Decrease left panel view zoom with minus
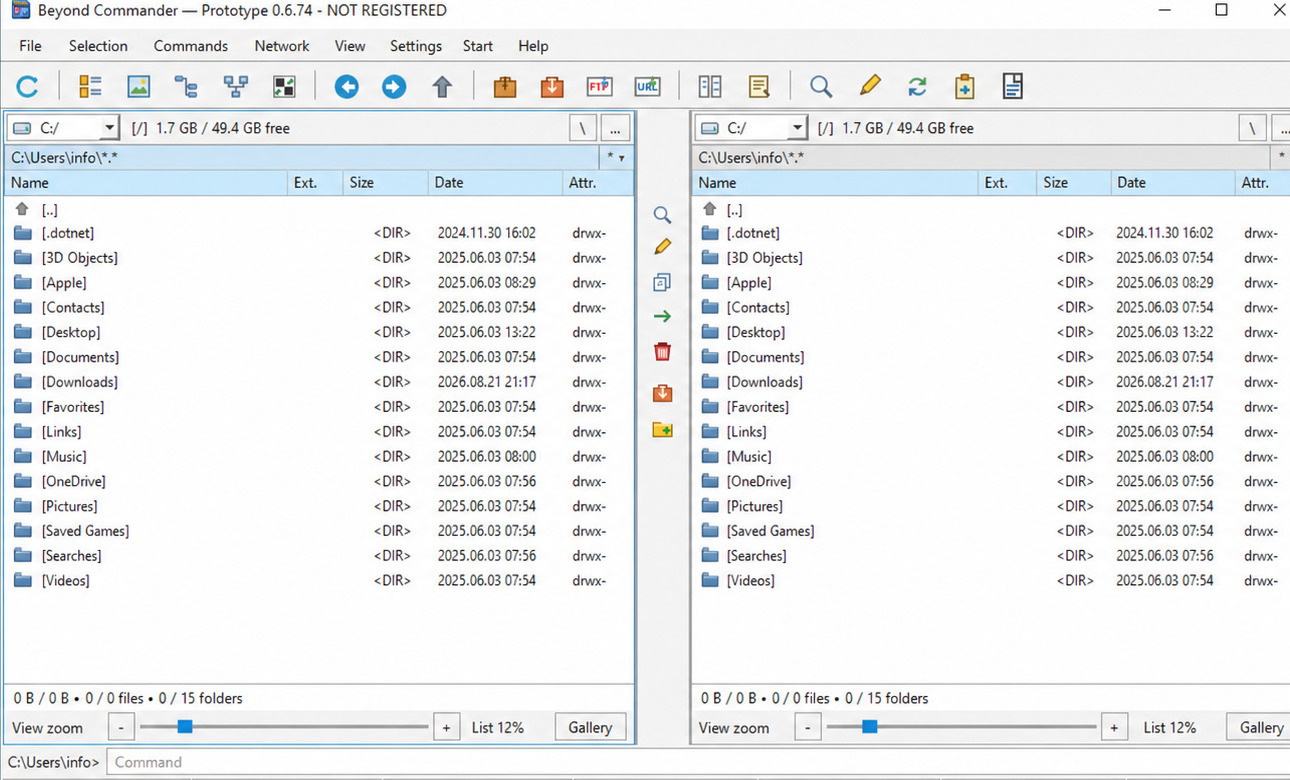Viewport: 1290px width, 780px height. click(121, 727)
